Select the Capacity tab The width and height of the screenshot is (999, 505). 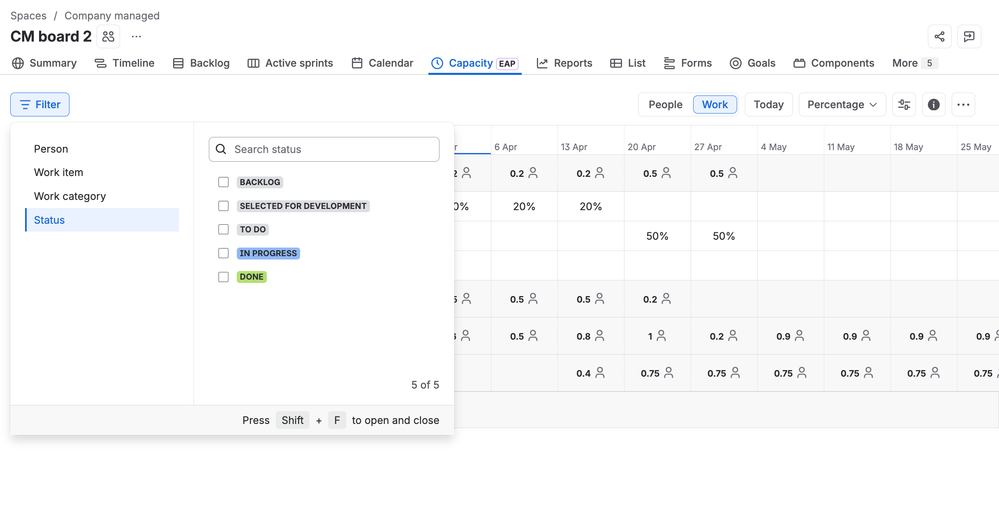point(475,63)
